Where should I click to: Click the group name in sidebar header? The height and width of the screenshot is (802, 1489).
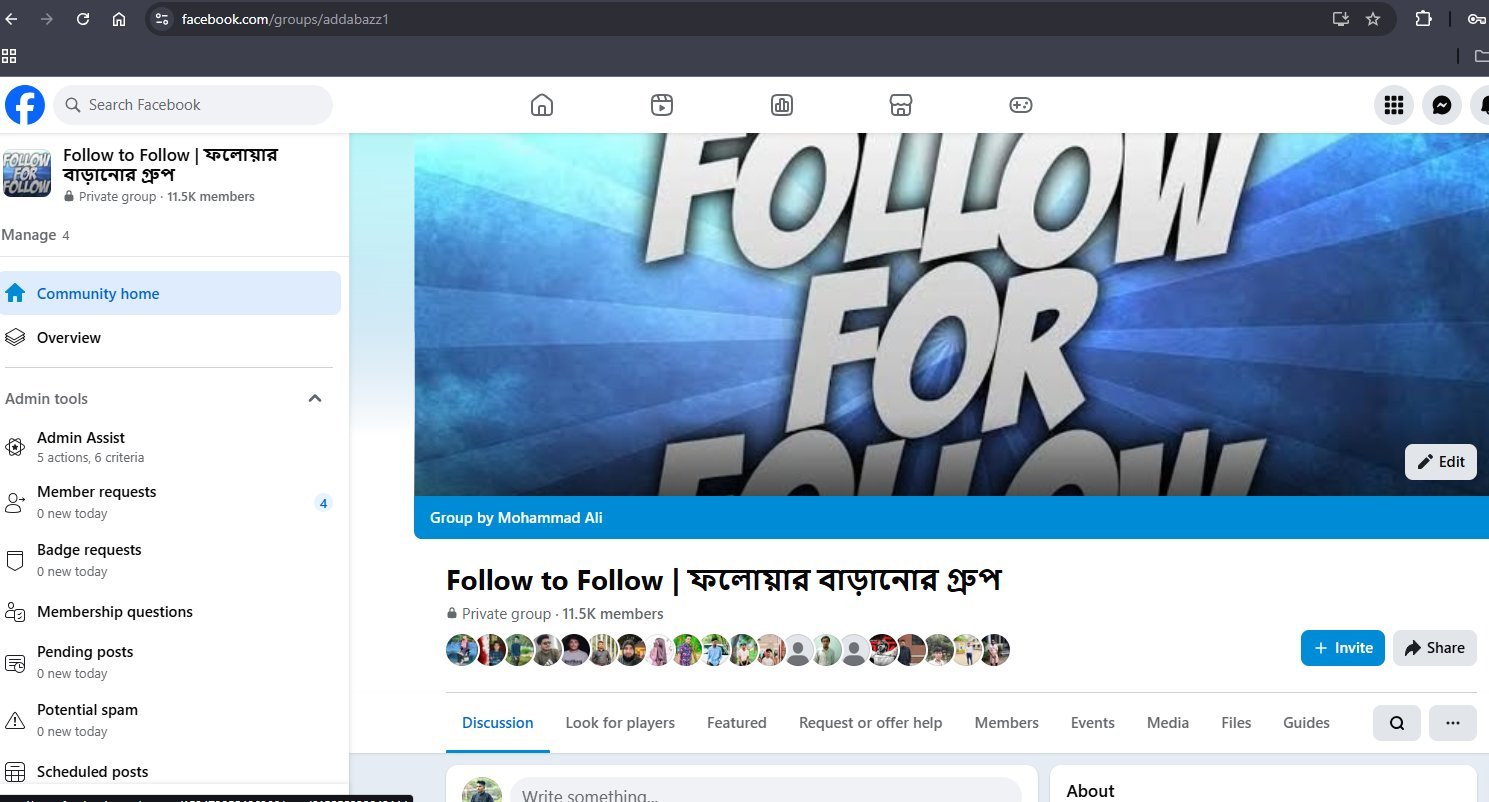[x=170, y=164]
